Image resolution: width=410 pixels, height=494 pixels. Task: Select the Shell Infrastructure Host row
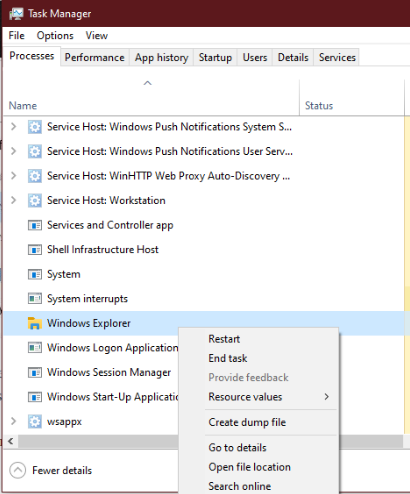coord(103,250)
